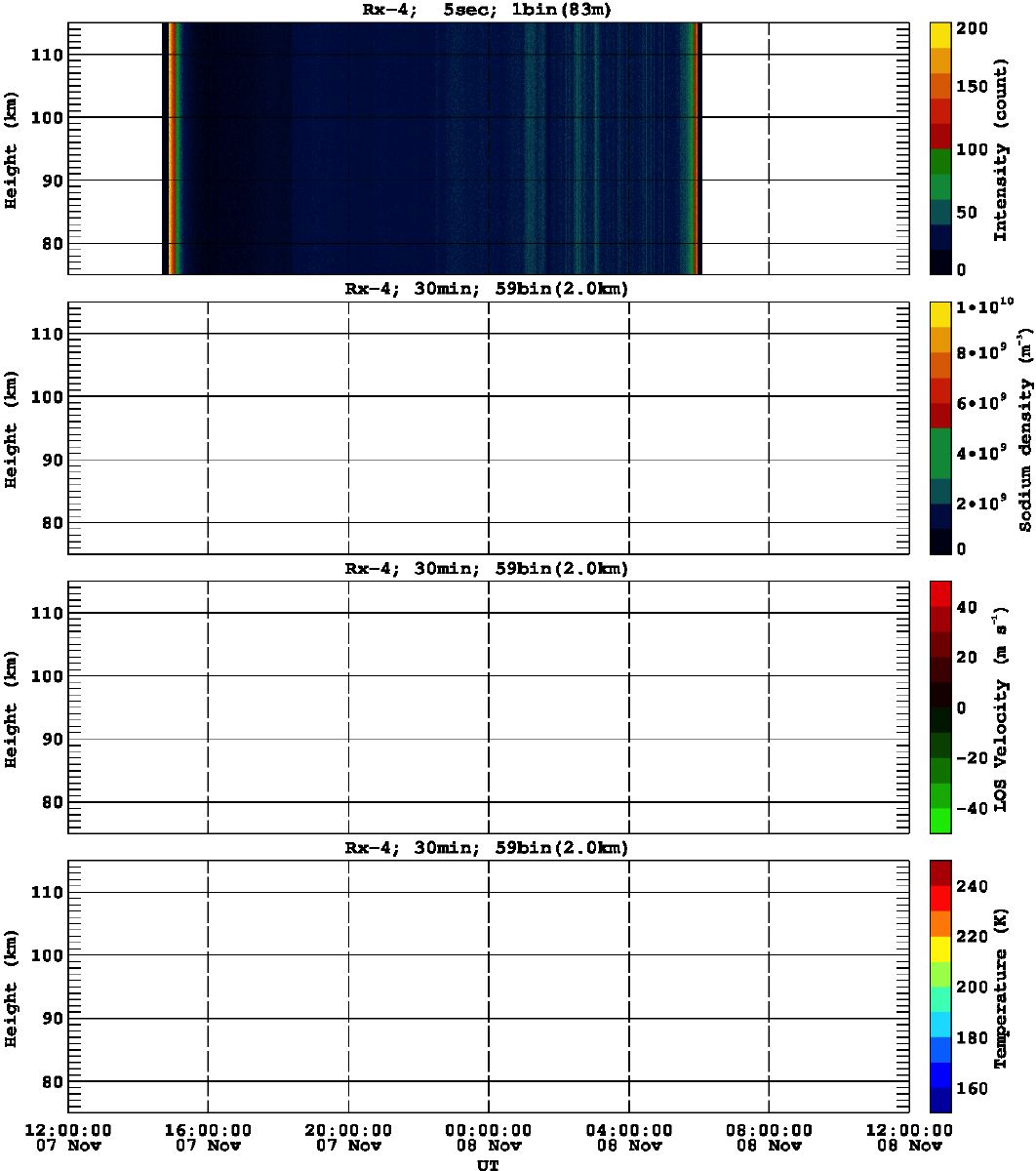Click the Sodium density panel title 'Rx-4; 30min; 59bin(2.0km)'

[x=488, y=290]
